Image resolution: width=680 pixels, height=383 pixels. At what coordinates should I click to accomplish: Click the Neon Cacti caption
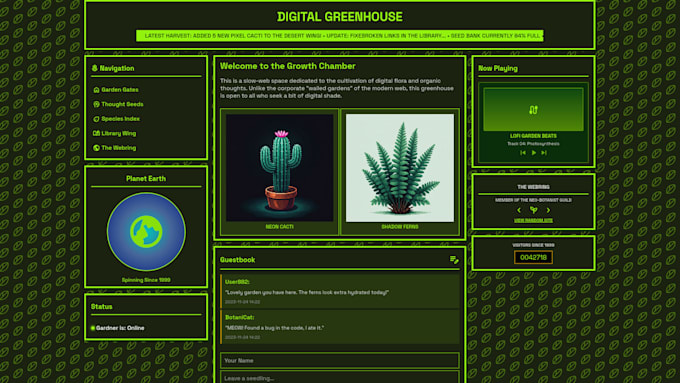click(280, 227)
